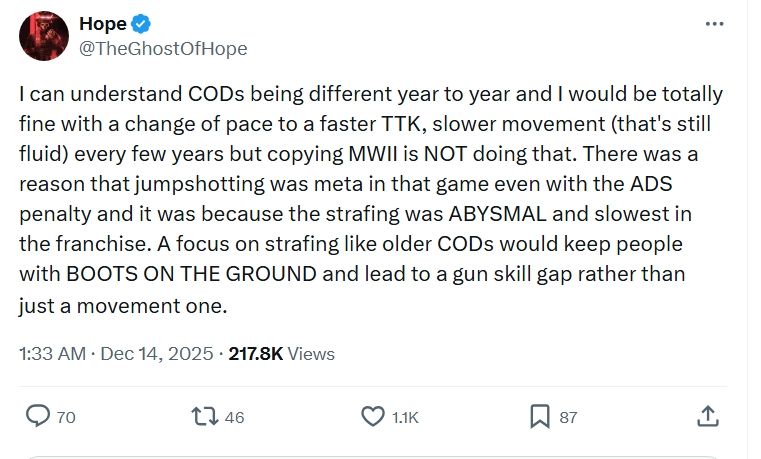761x459 pixels.
Task: Click the 1:33 AM timestamp
Action: coord(49,354)
